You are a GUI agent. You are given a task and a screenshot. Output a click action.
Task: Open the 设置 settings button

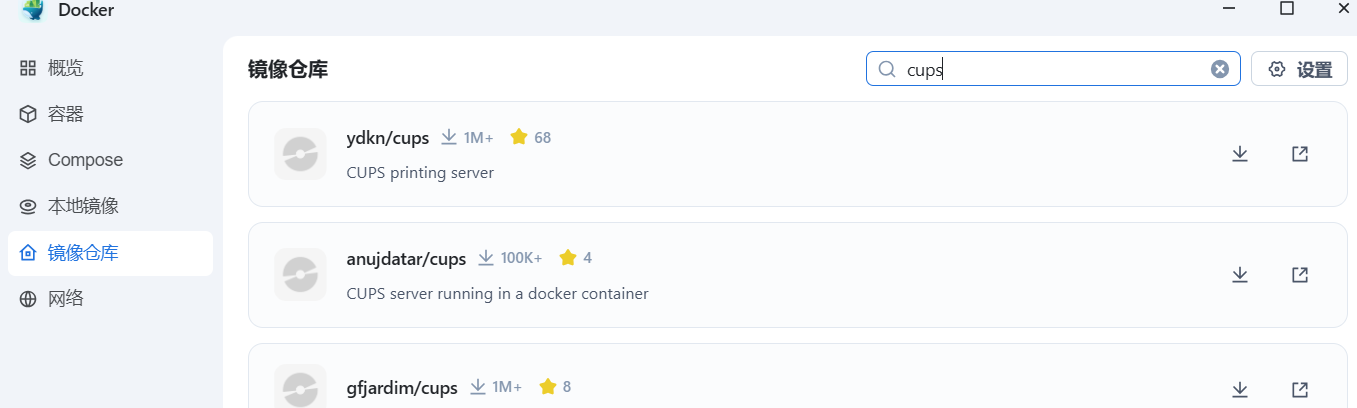[1299, 69]
